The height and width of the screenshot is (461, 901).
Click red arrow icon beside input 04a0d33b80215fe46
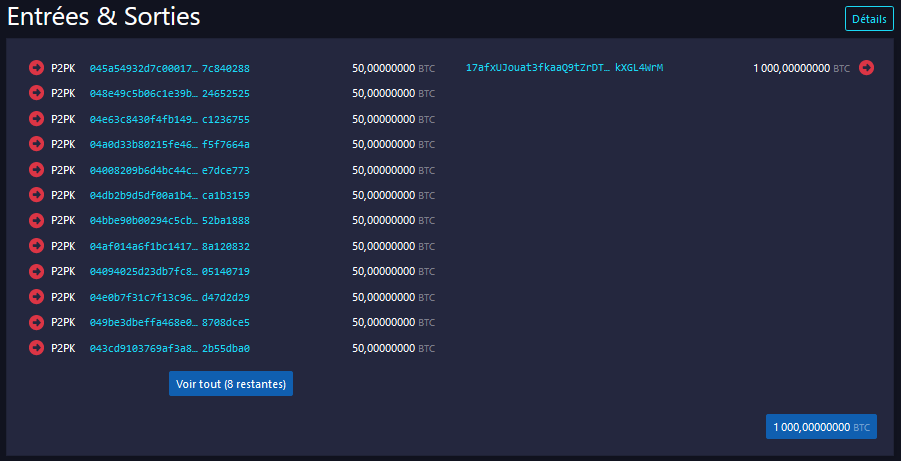tap(36, 144)
